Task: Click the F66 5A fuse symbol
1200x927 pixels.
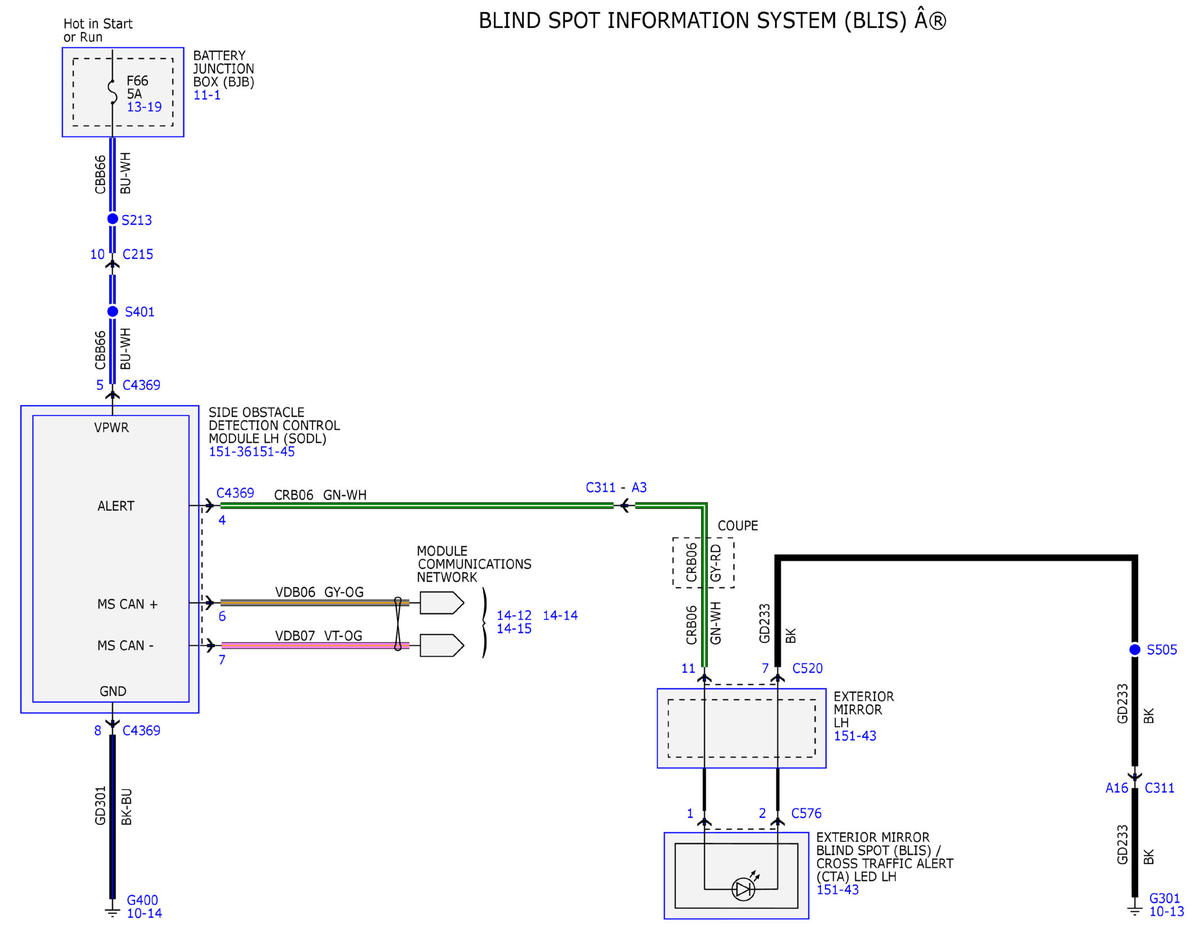Action: click(x=112, y=91)
